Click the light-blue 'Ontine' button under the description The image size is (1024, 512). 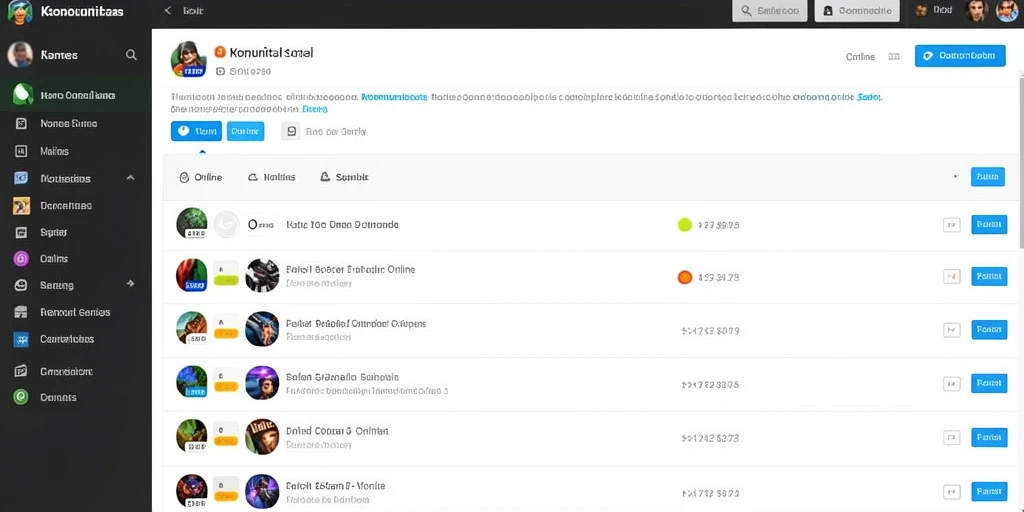[246, 131]
